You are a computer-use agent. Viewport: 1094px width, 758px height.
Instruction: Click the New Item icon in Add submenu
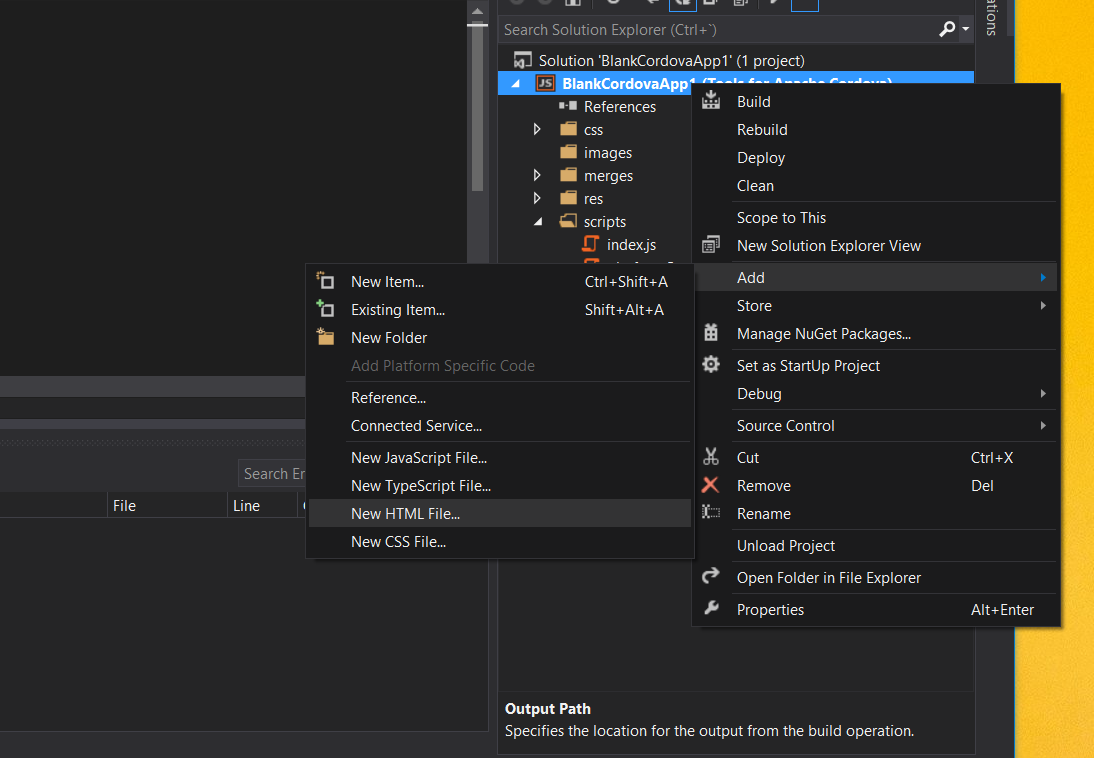[x=325, y=281]
